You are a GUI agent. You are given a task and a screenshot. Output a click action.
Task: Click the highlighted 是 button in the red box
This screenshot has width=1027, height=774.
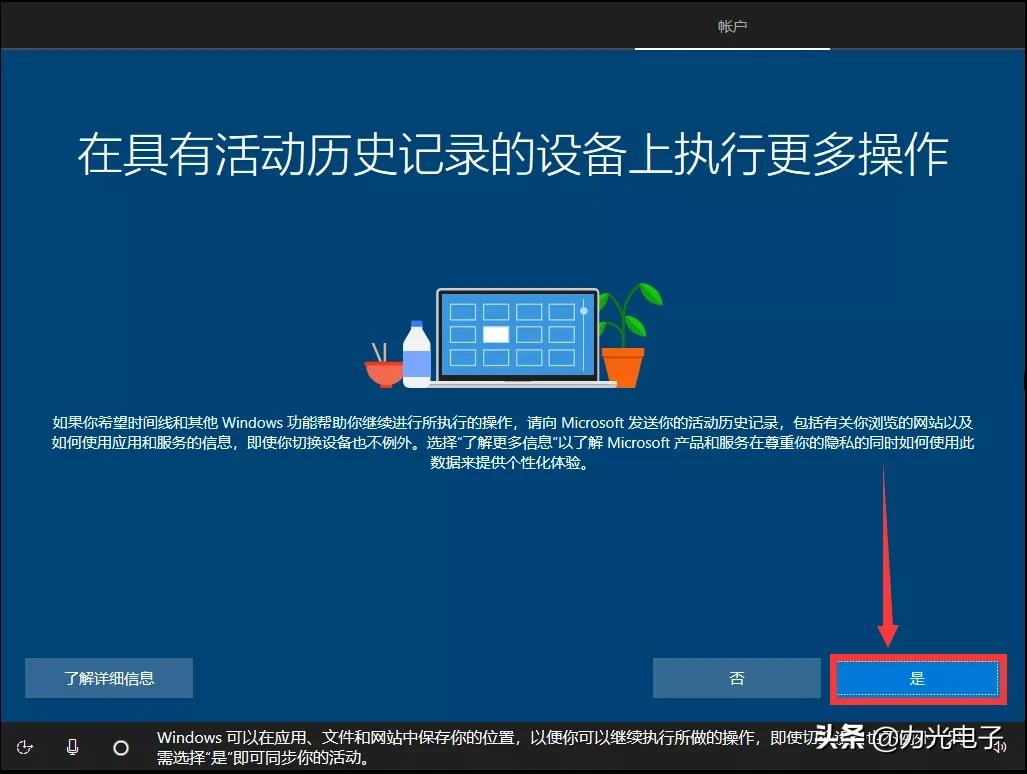tap(916, 677)
